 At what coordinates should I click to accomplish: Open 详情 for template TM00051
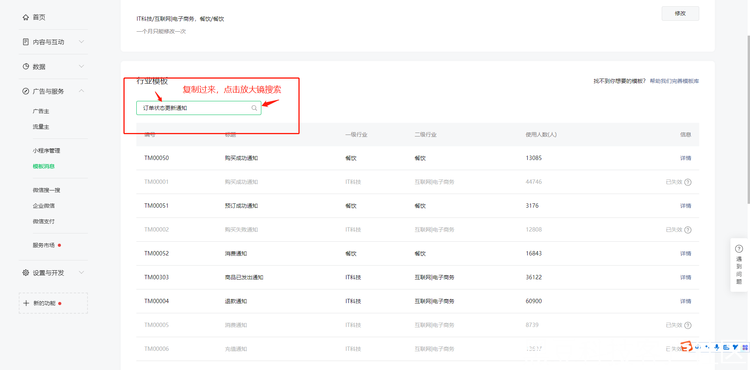point(685,206)
